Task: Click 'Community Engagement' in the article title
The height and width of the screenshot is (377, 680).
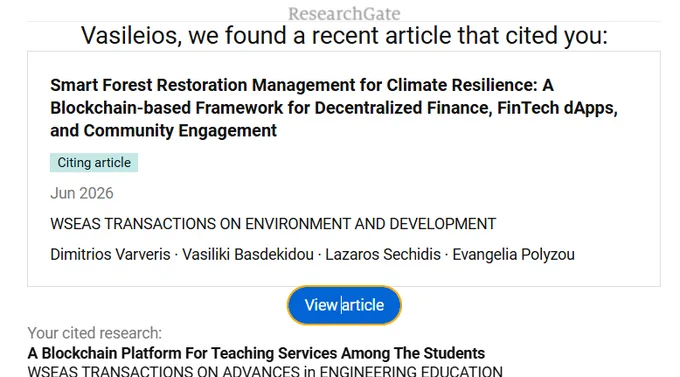Action: [180, 131]
